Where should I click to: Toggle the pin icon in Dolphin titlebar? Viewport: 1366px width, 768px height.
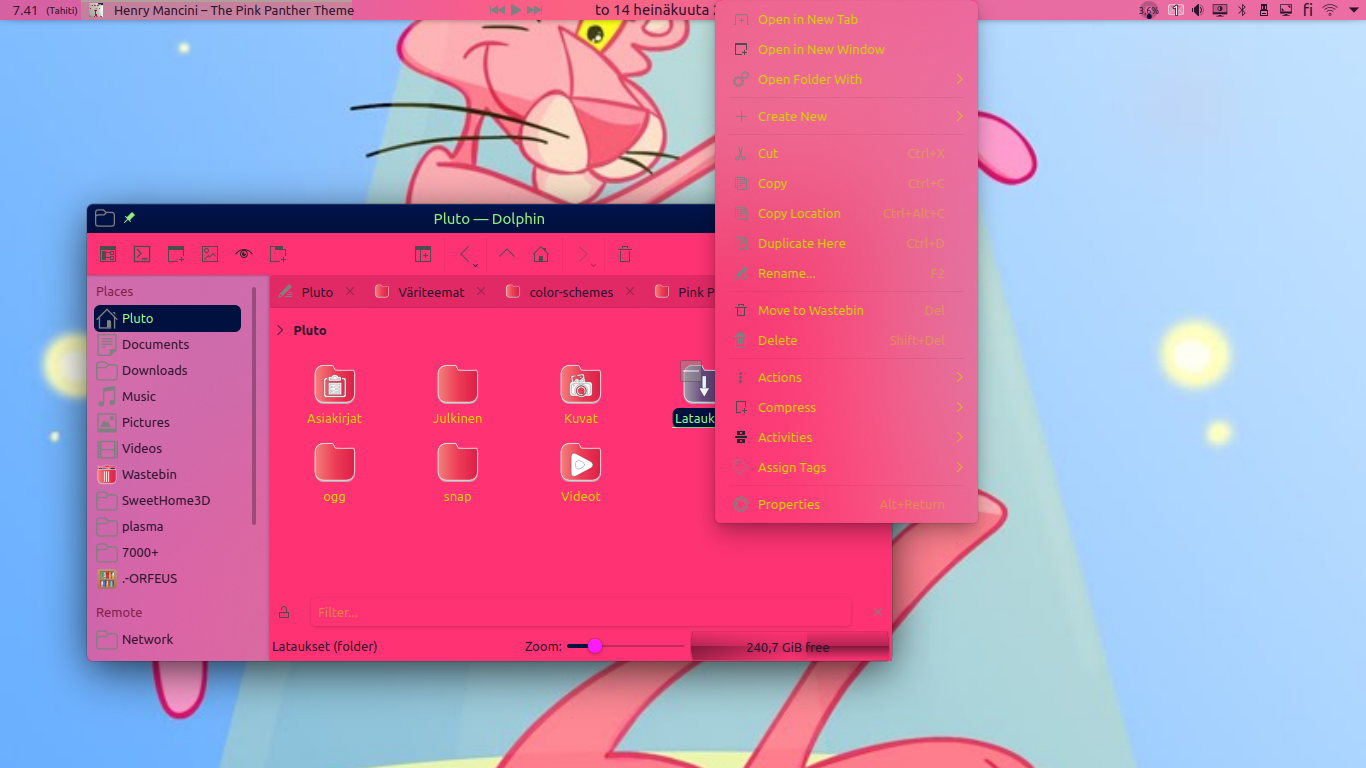pyautogui.click(x=129, y=218)
